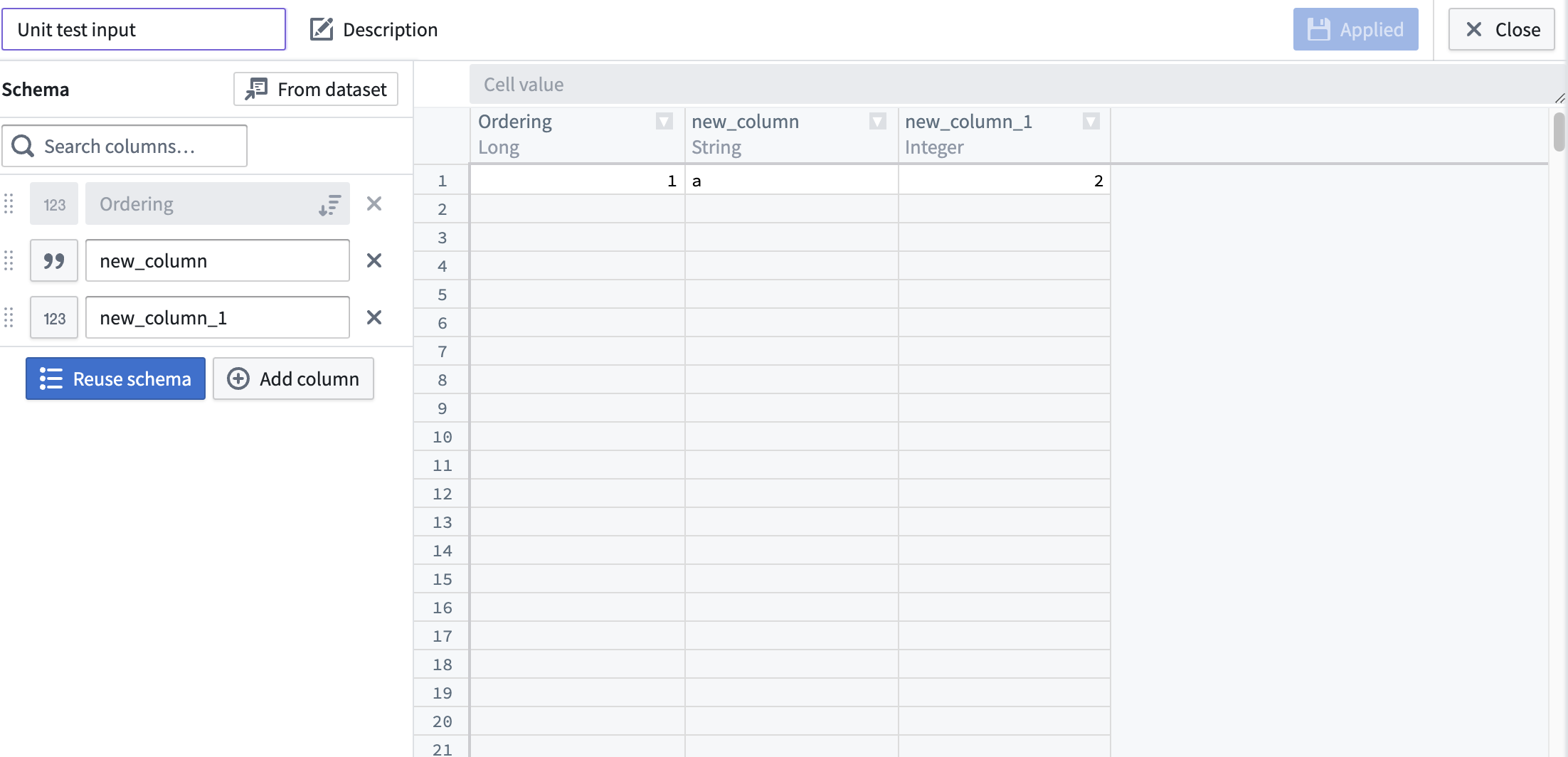Screen dimensions: 1568x757
Task: Select cell containing 'a' in new_column
Action: (792, 181)
